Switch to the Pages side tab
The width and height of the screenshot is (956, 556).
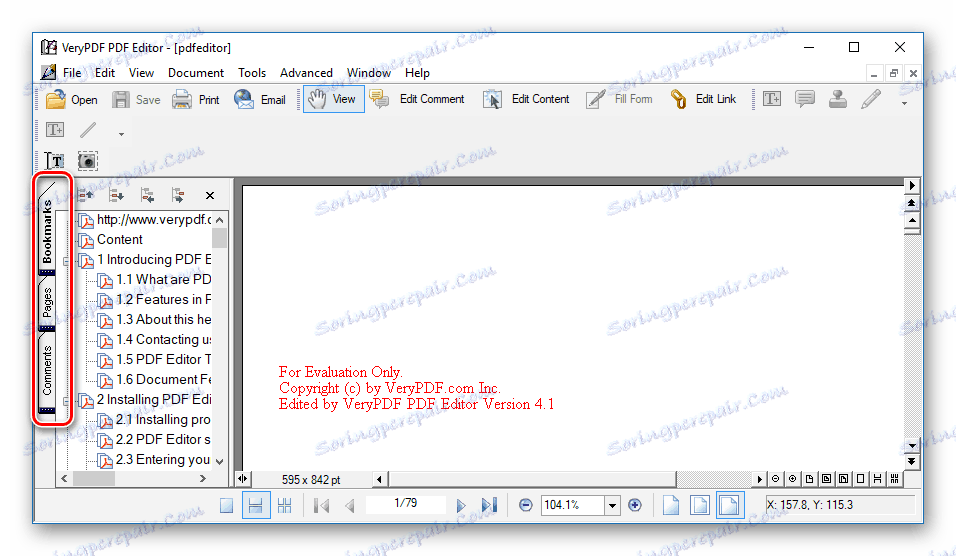47,302
